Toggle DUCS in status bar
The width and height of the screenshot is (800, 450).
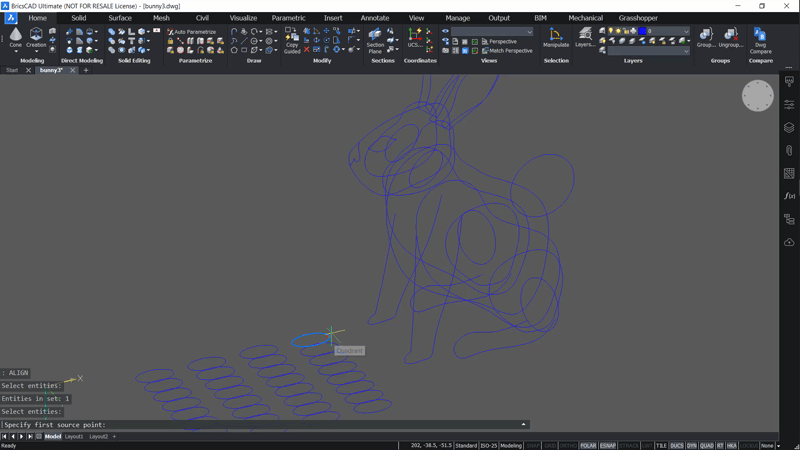677,446
